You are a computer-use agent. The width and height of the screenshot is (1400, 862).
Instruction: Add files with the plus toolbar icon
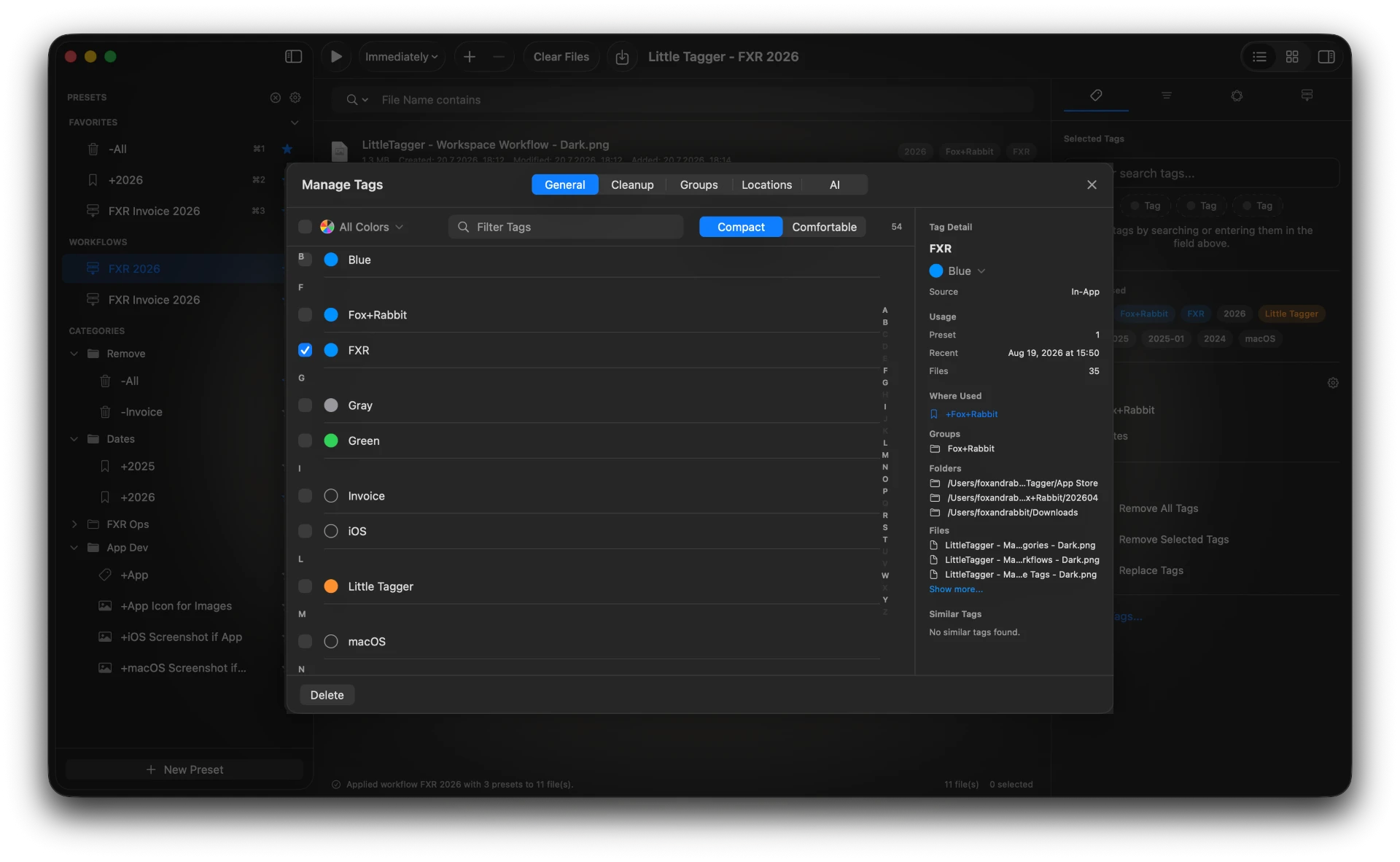[470, 56]
